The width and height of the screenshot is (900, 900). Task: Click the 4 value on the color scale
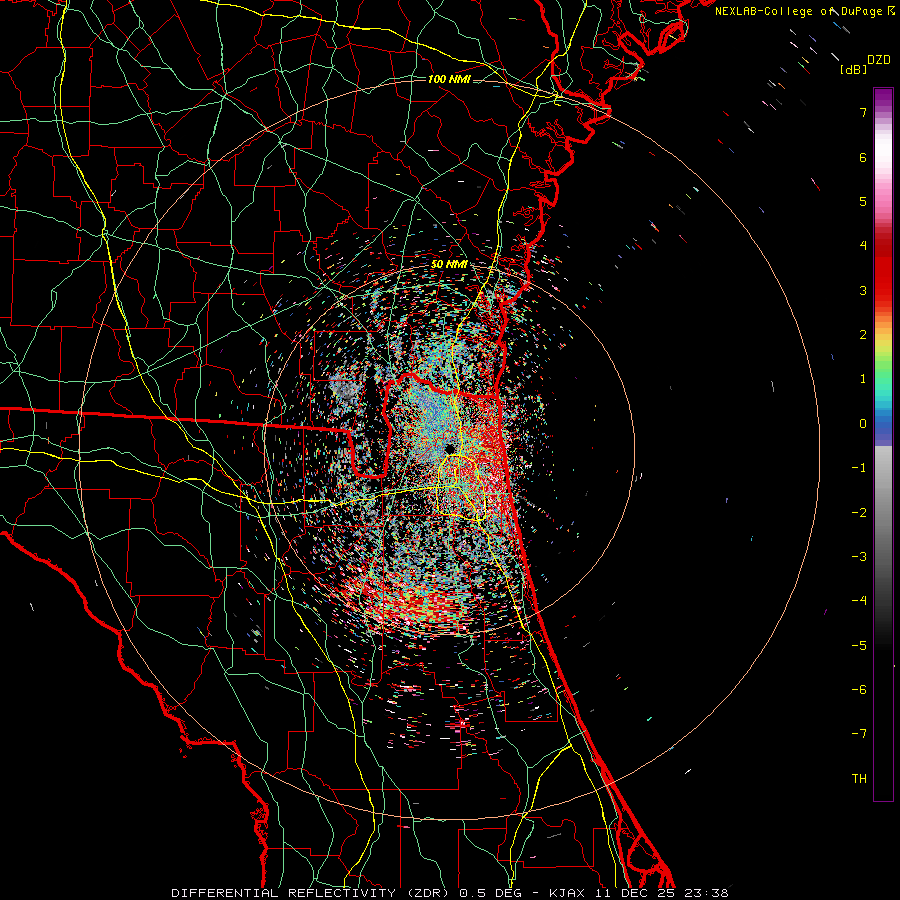pyautogui.click(x=863, y=246)
